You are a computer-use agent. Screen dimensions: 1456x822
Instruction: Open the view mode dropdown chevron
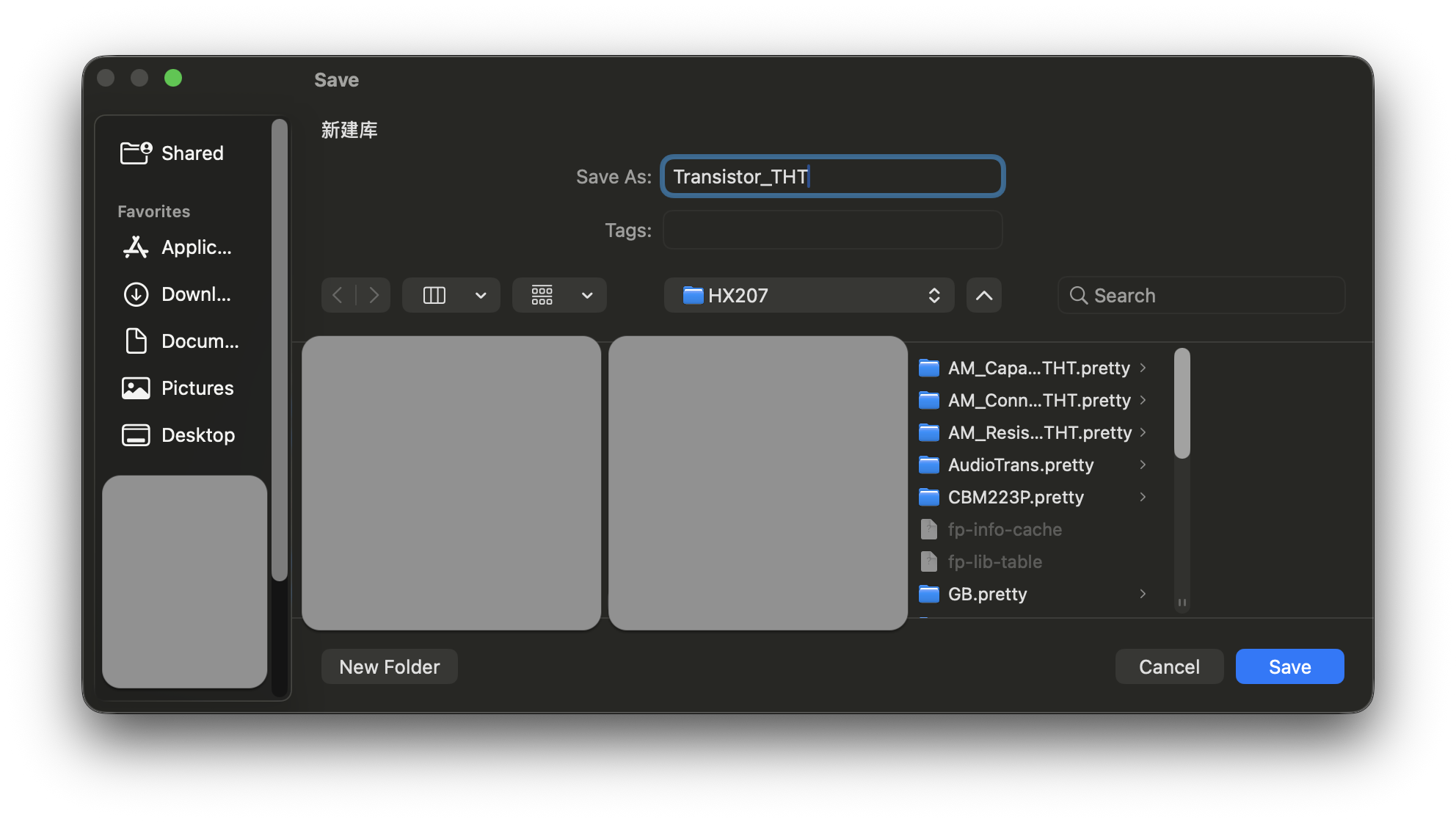(481, 295)
